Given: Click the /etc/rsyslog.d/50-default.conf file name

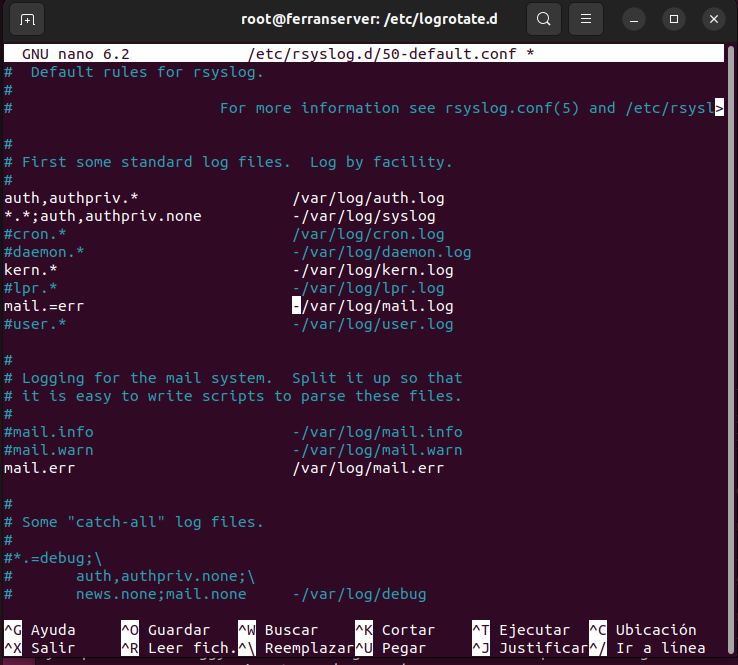Looking at the screenshot, I should [x=382, y=54].
